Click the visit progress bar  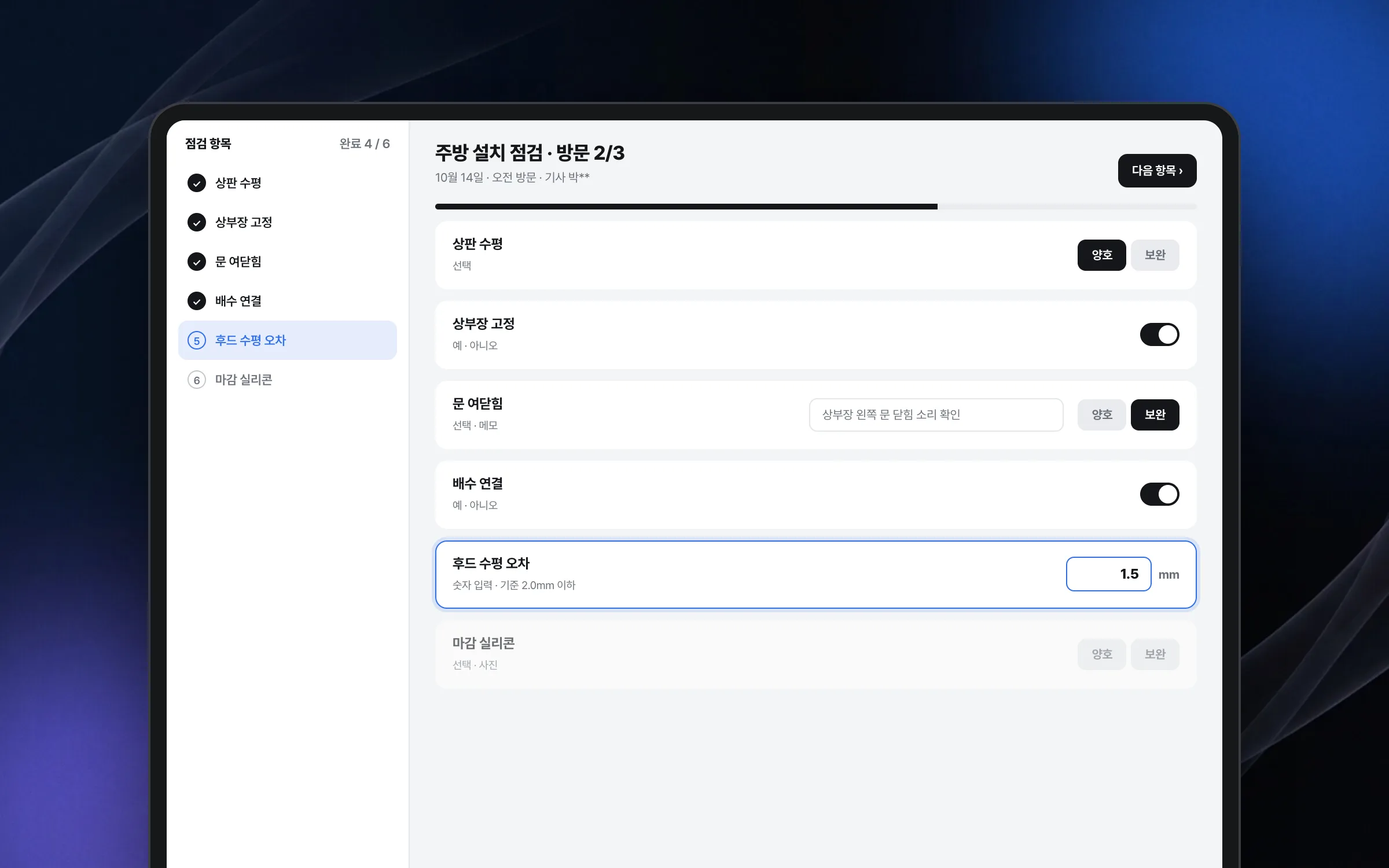[x=815, y=207]
